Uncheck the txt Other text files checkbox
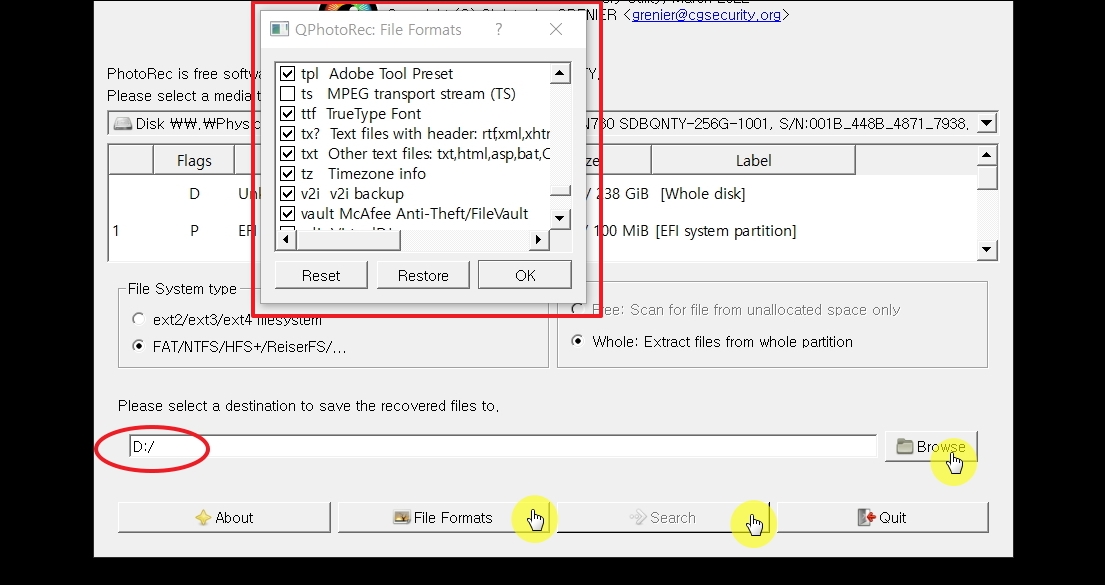This screenshot has height=585, width=1105. click(287, 154)
